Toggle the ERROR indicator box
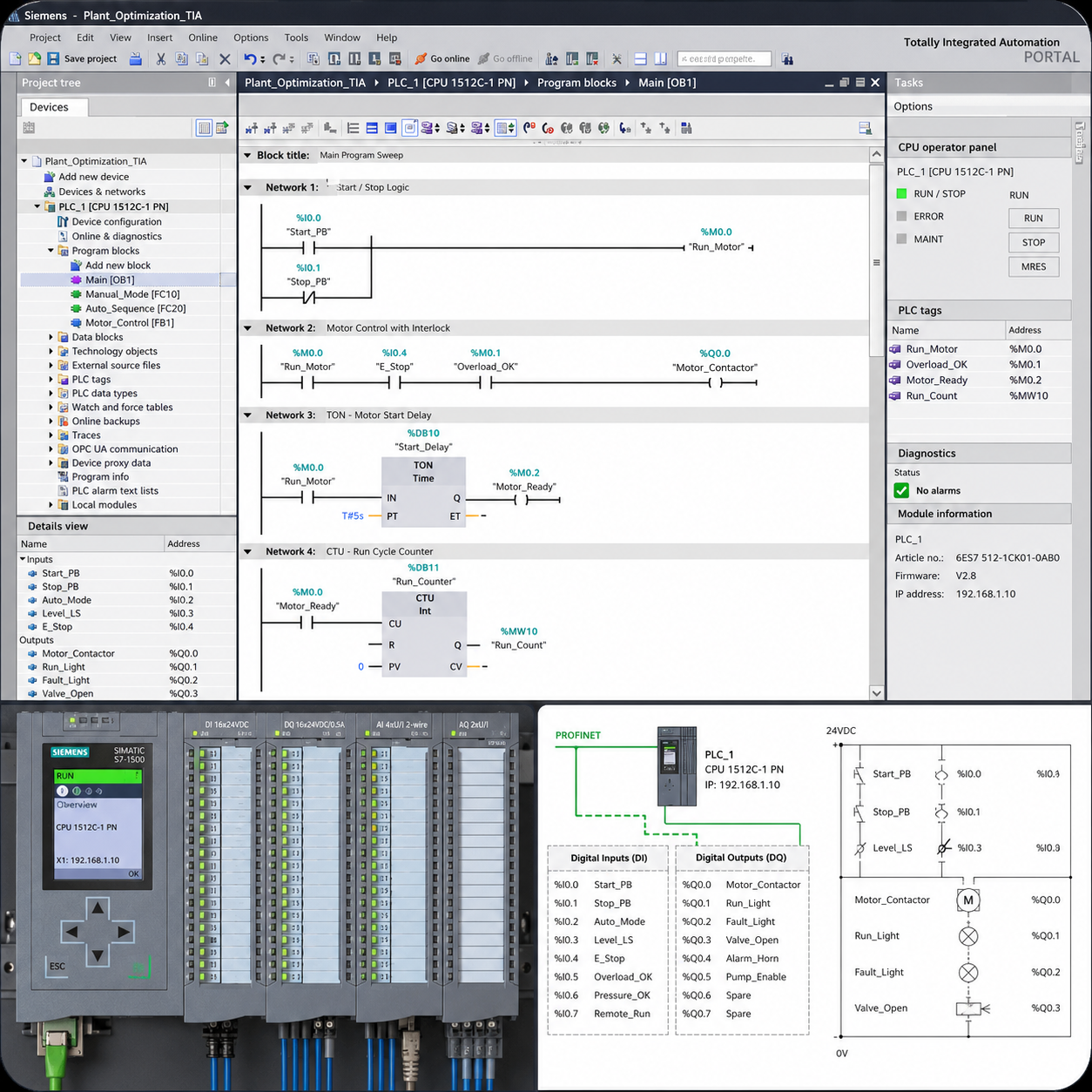 point(901,216)
